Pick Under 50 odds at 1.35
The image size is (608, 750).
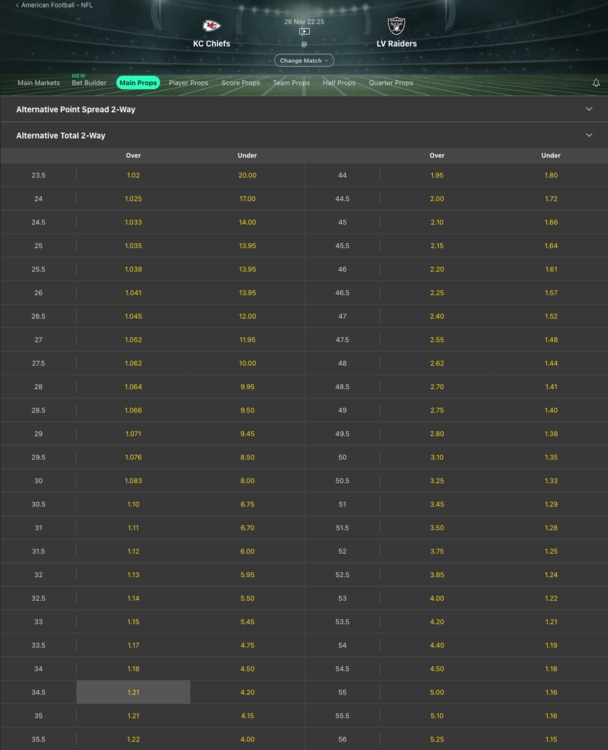(551, 457)
